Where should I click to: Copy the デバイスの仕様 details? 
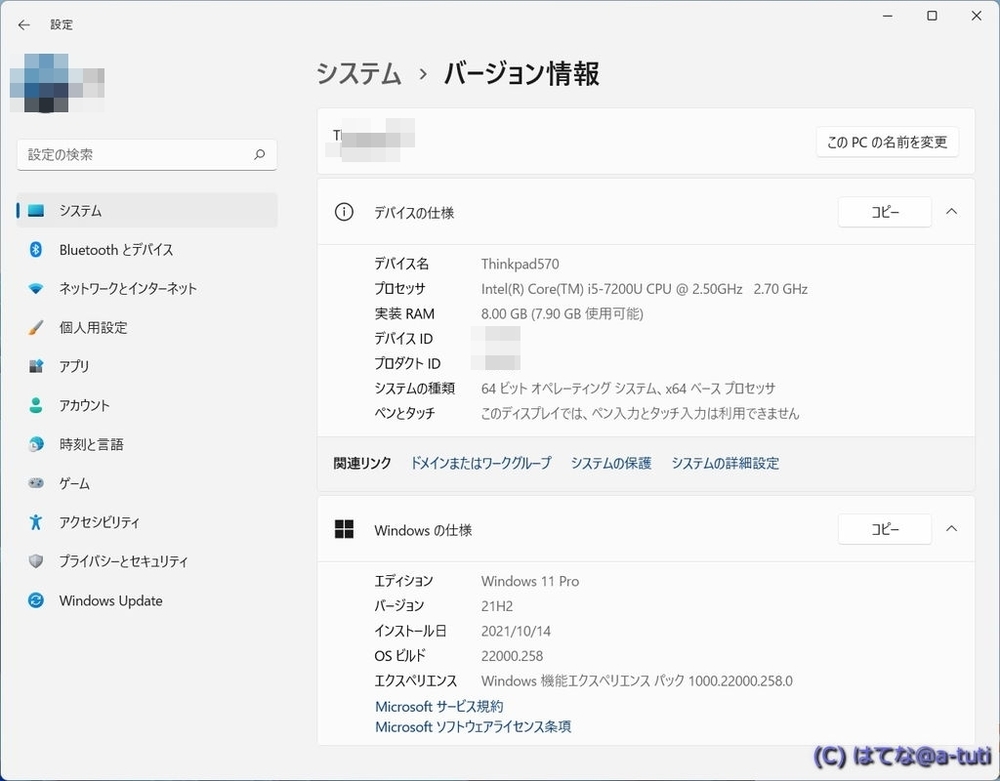885,212
